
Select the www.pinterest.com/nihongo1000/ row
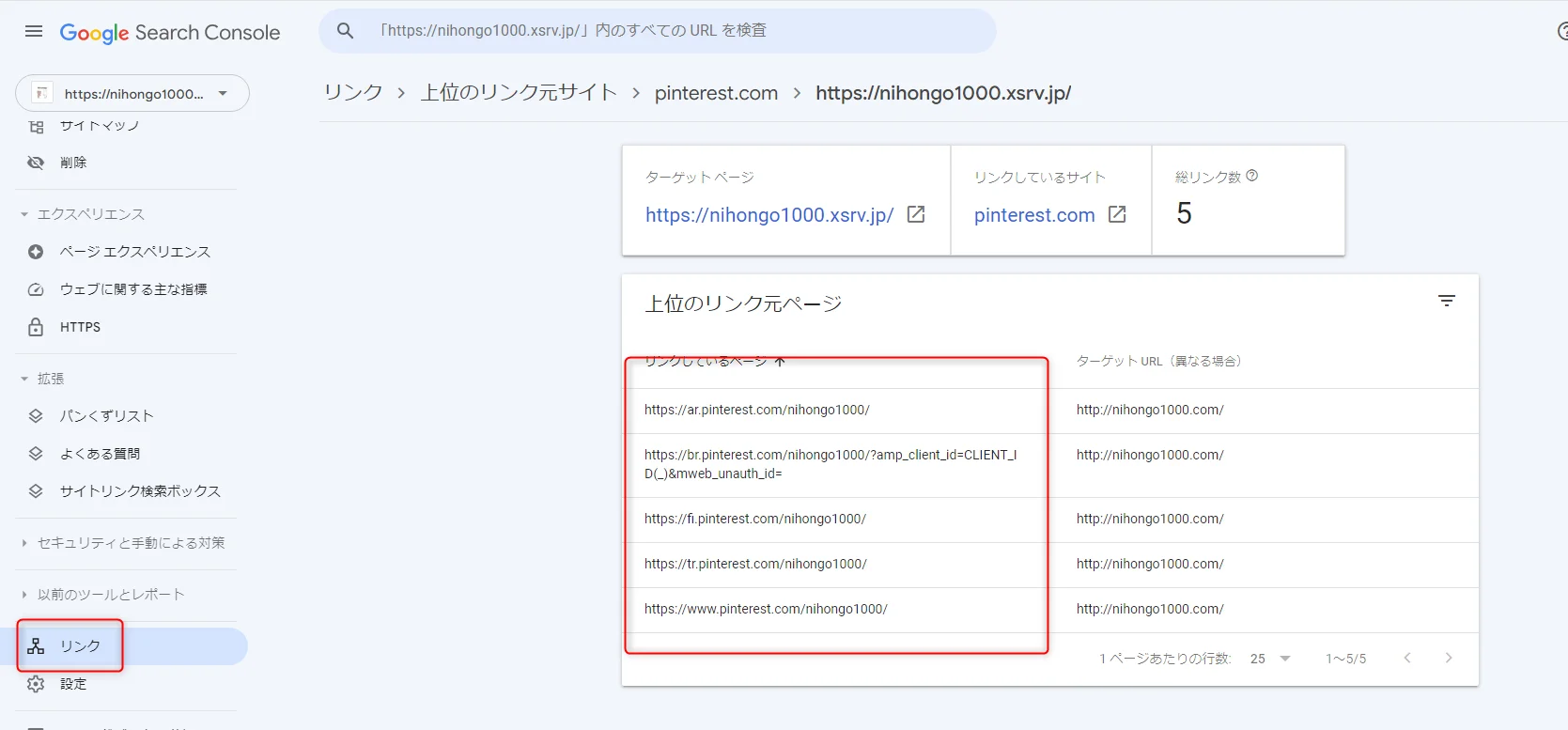tap(1050, 610)
